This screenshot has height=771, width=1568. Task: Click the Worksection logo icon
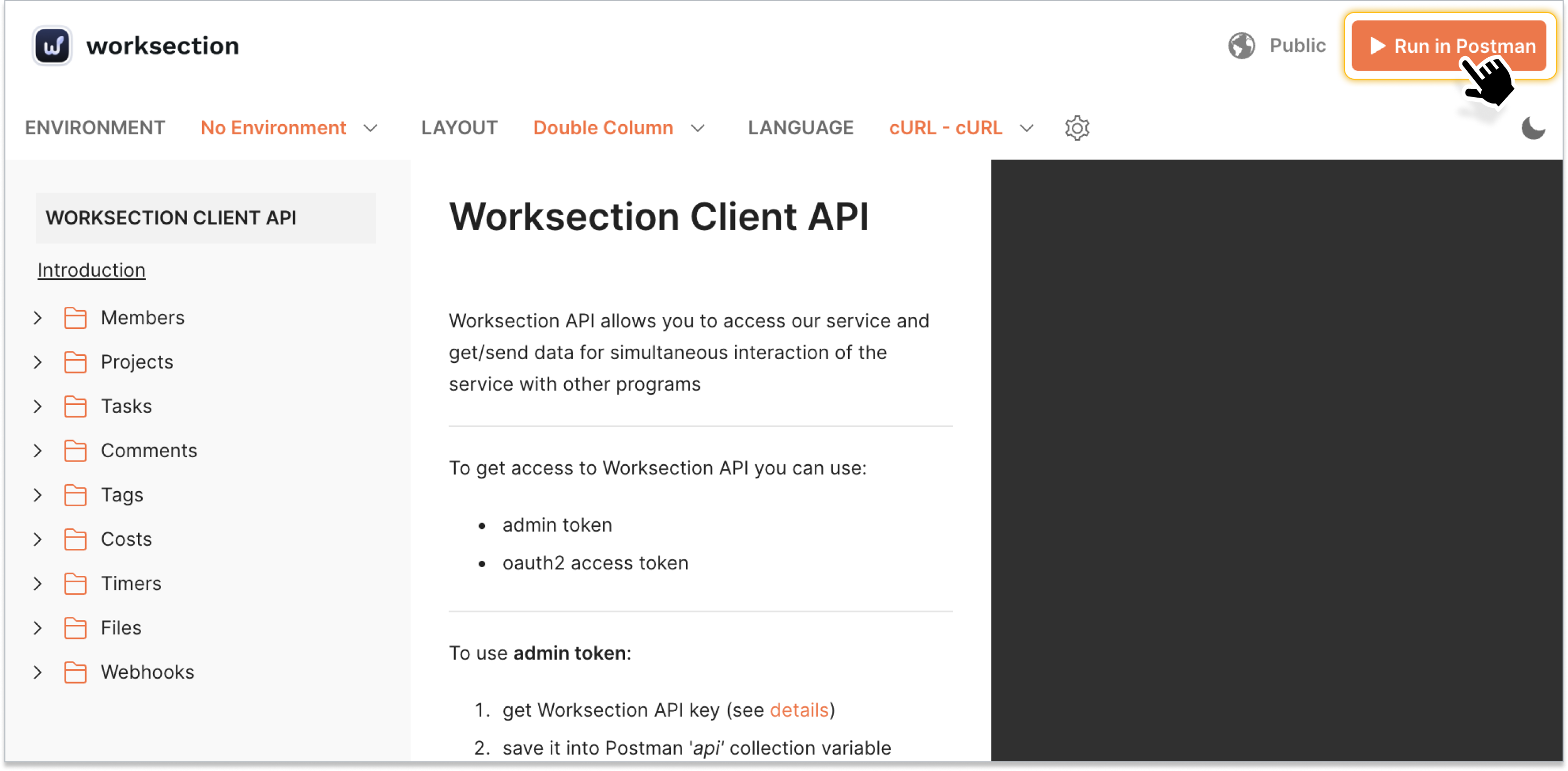(x=51, y=45)
